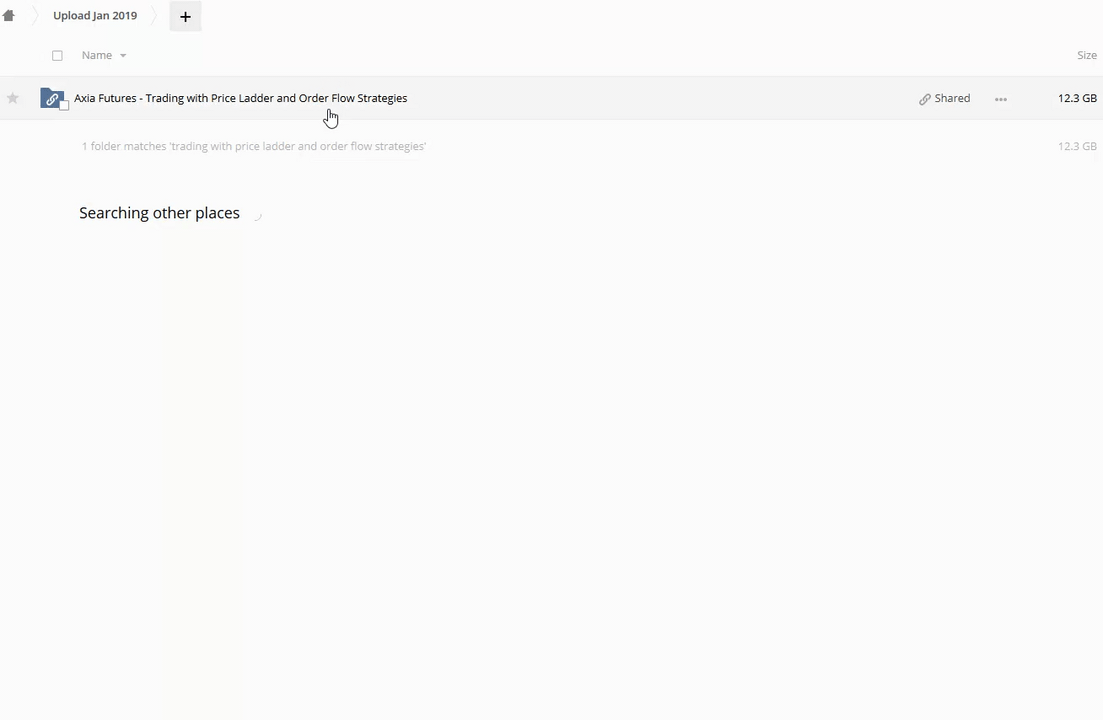Viewport: 1103px width, 720px height.
Task: Open the Upload Jan 2019 breadcrumb
Action: (95, 15)
